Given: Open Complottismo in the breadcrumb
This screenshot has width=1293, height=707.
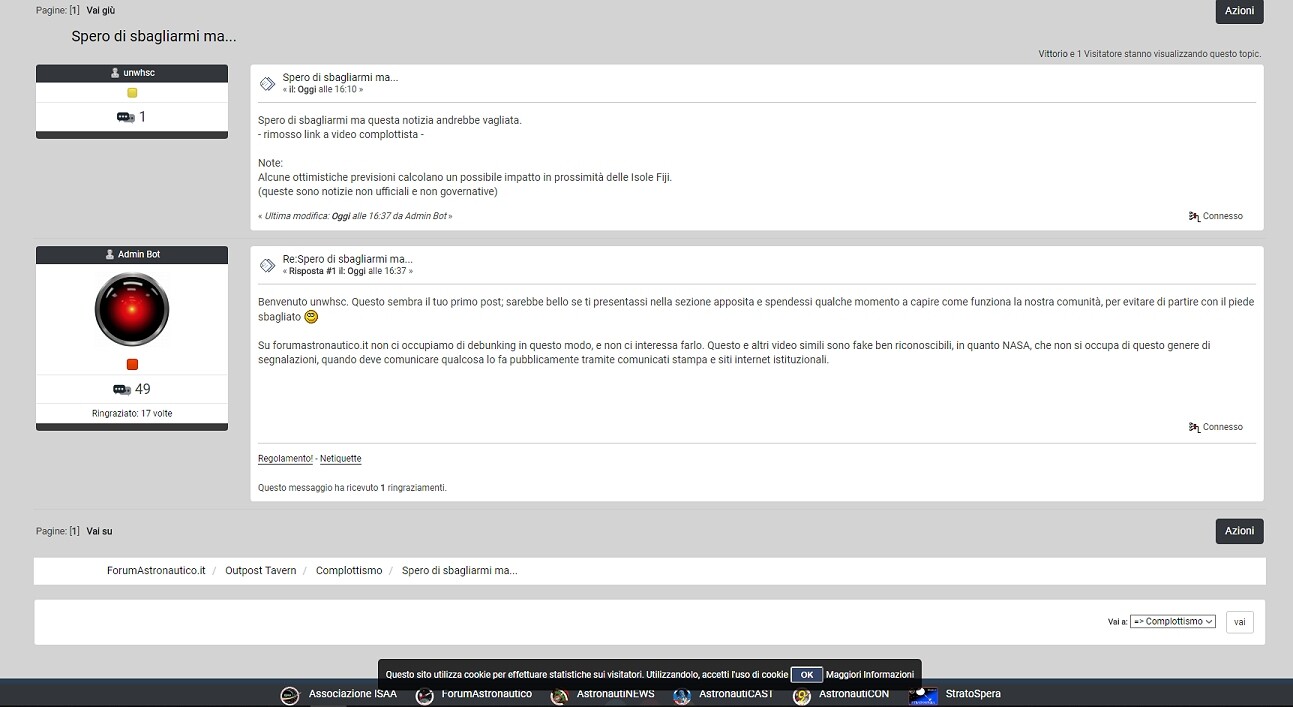Looking at the screenshot, I should click(349, 570).
